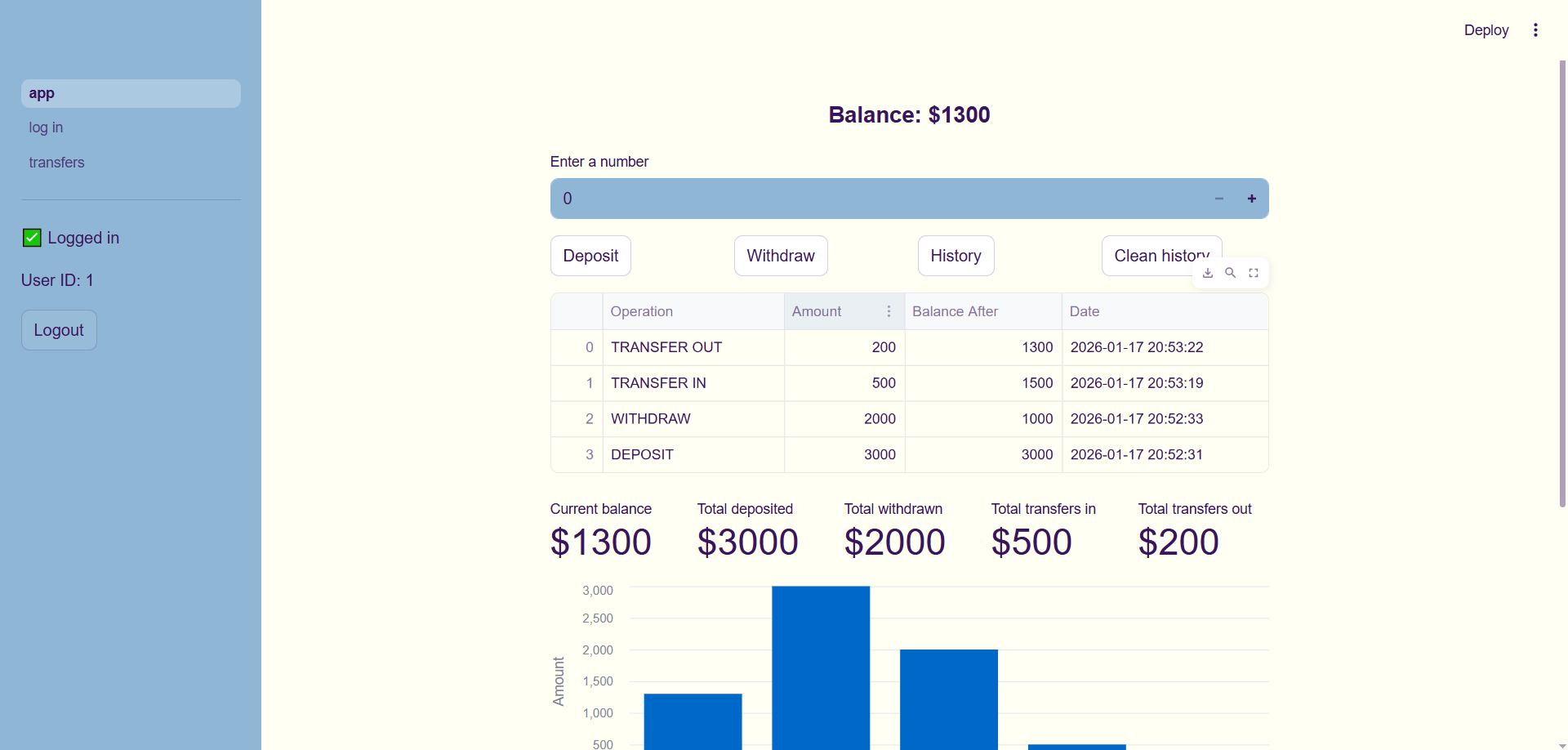Click the page vertical scrollbar
Image resolution: width=1568 pixels, height=750 pixels.
point(1562,286)
